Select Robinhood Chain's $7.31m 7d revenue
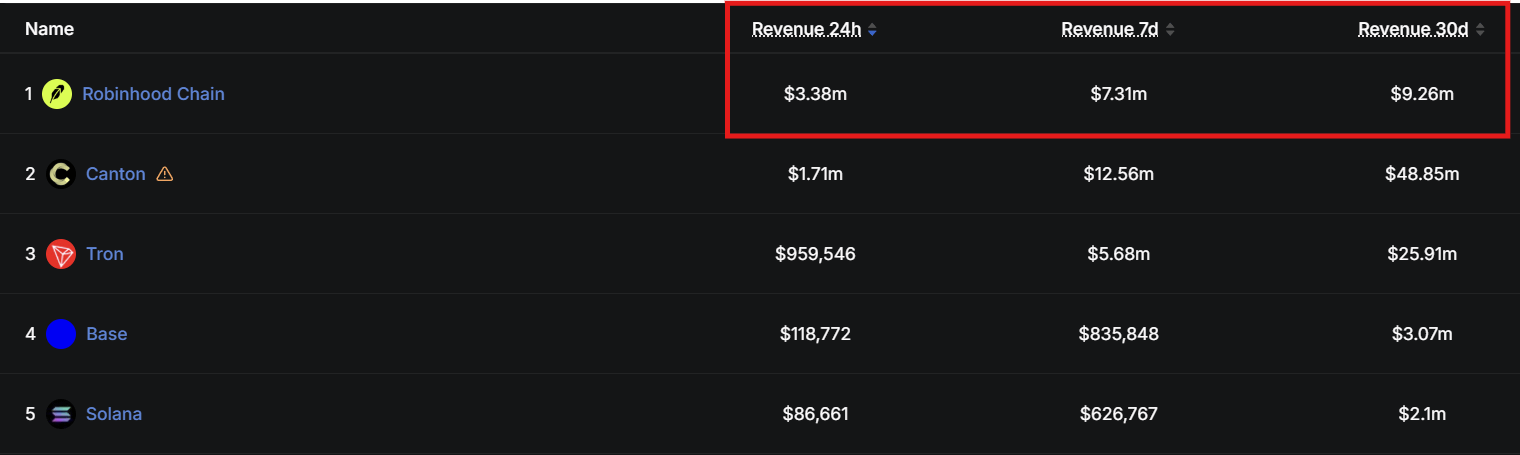 tap(1119, 94)
